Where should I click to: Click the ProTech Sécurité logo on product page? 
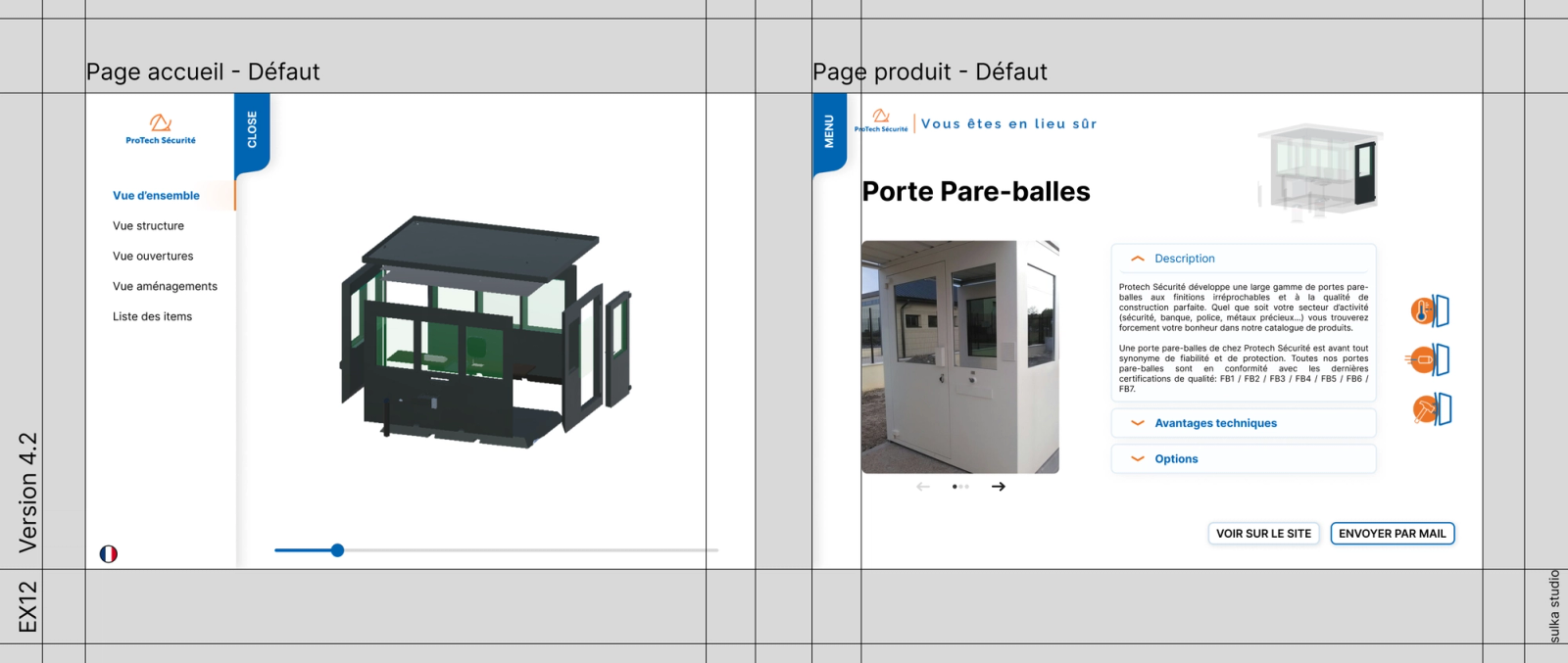tap(881, 120)
